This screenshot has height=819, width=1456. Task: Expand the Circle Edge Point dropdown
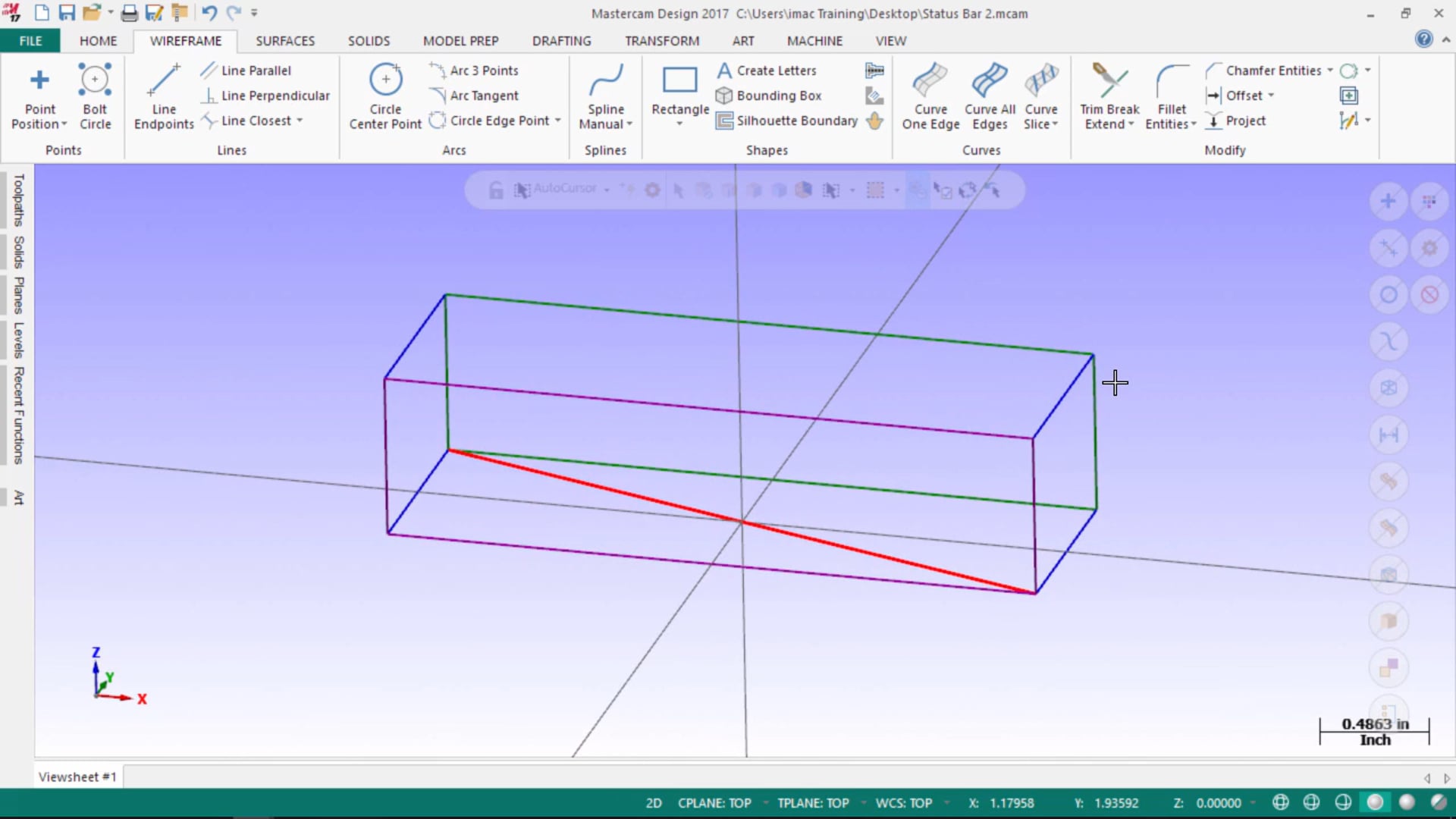point(557,120)
